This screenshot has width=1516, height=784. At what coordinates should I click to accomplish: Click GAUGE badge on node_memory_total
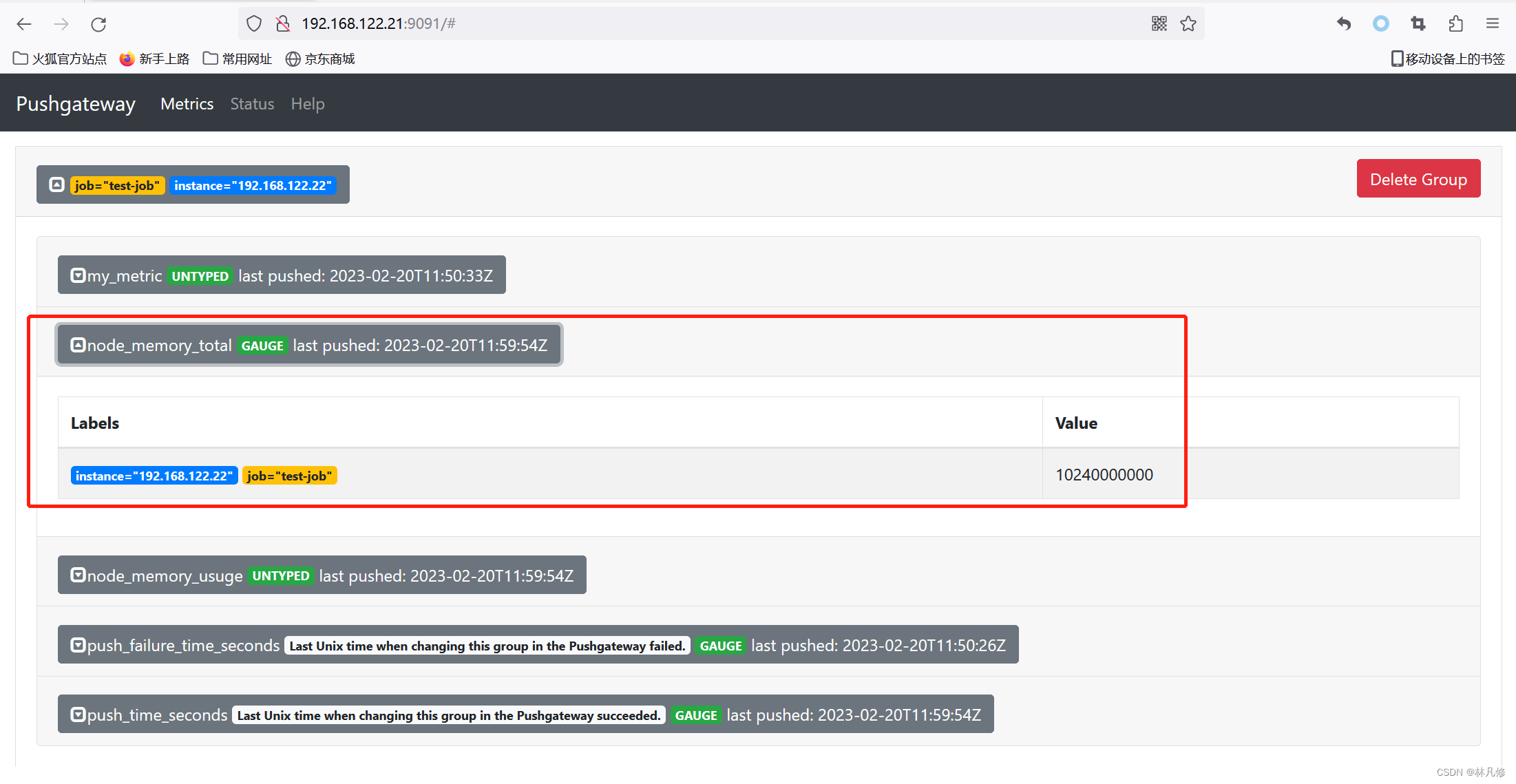pos(262,346)
